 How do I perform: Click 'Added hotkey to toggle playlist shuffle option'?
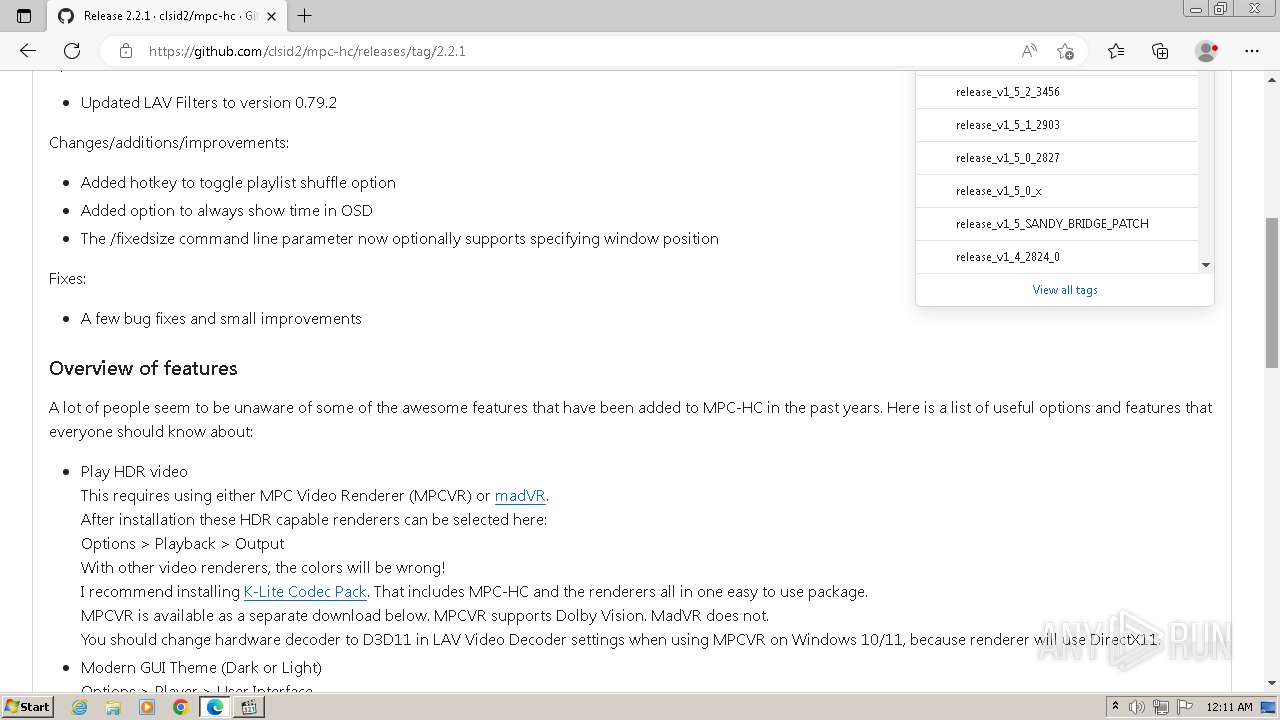point(238,183)
